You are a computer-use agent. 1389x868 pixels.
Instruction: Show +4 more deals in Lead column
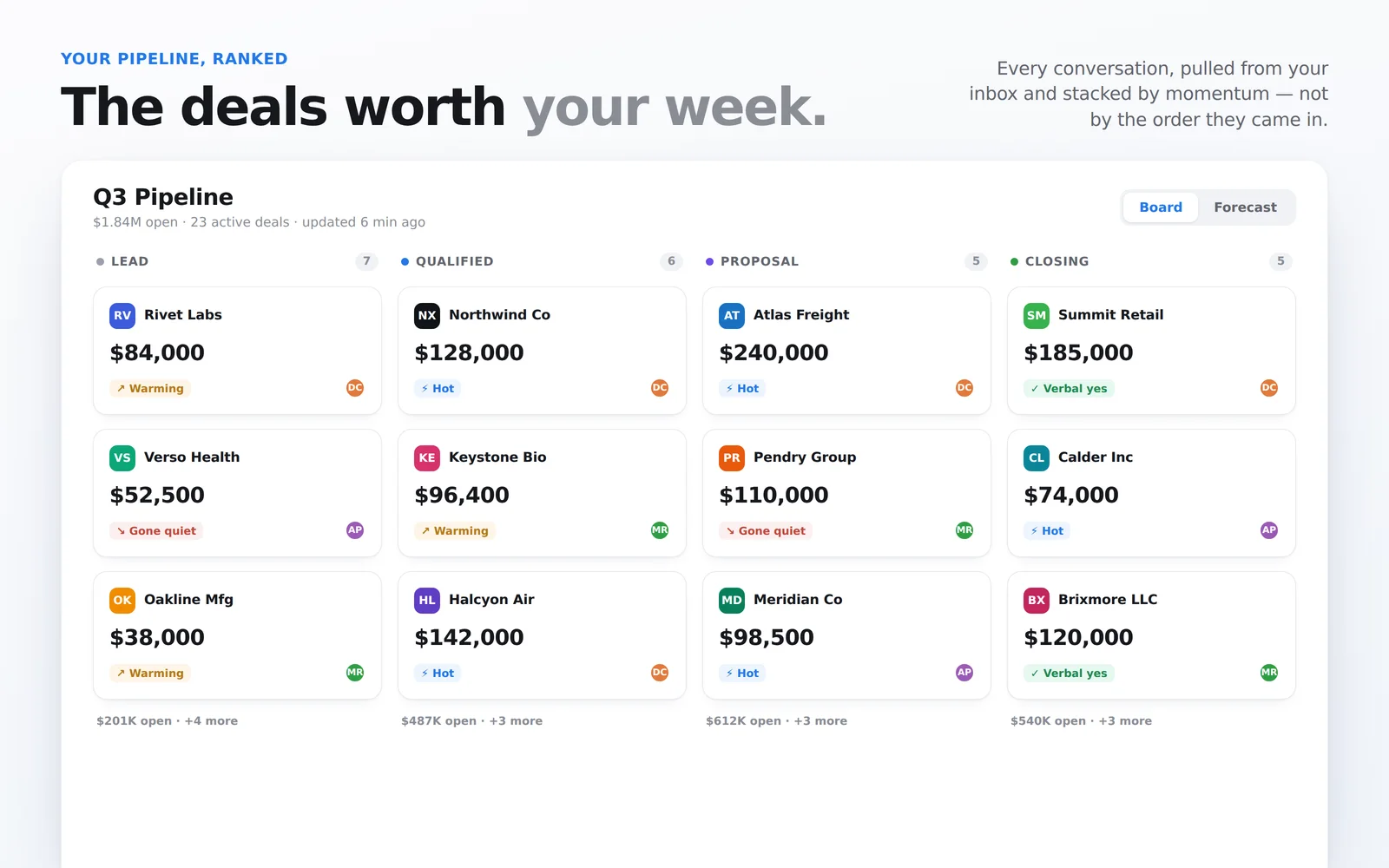(211, 720)
